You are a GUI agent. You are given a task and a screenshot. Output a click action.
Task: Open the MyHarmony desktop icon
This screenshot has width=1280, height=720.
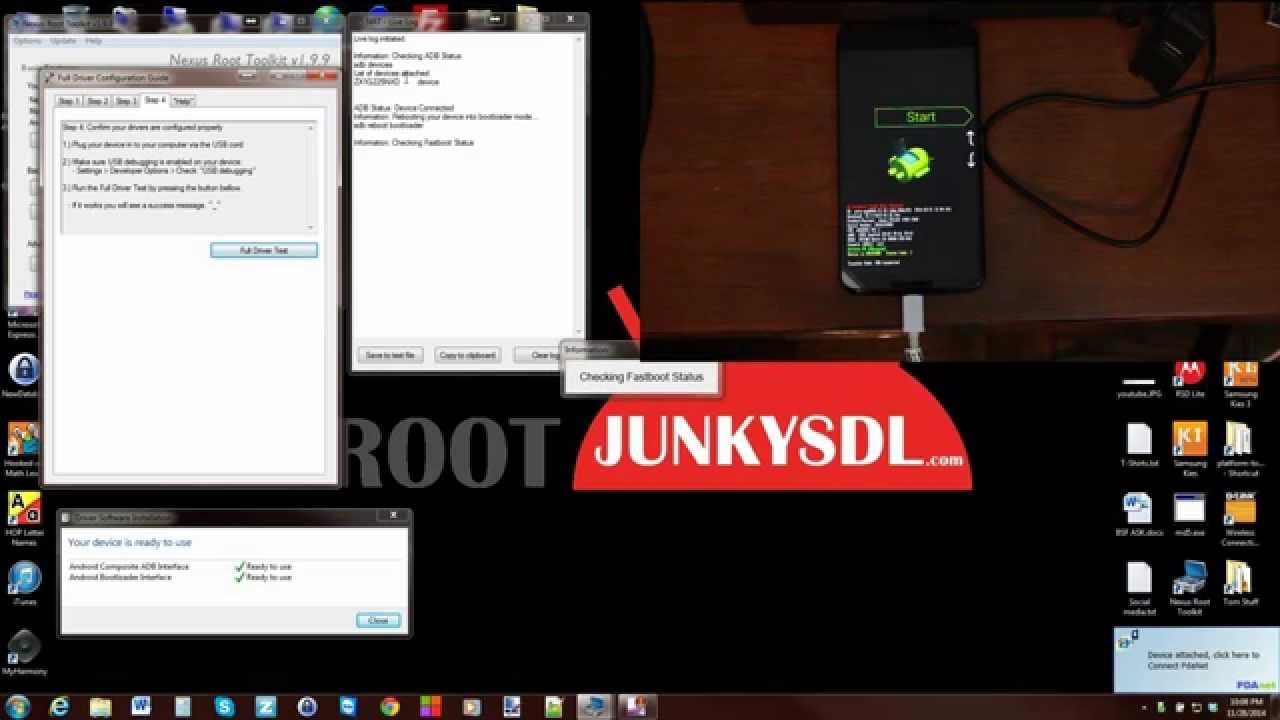point(24,652)
